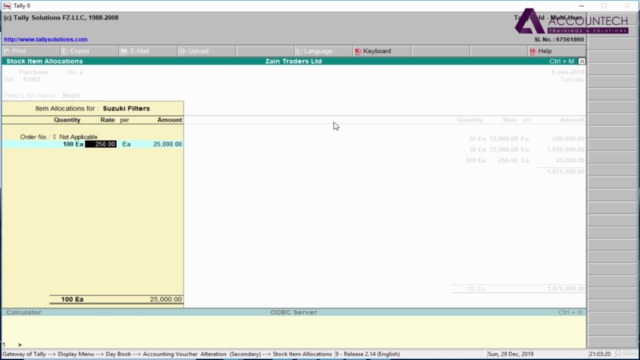Click the faded 1,675,000.00 subtotal below the item rows
Image resolution: width=640 pixels, height=360 pixels.
coord(565,171)
